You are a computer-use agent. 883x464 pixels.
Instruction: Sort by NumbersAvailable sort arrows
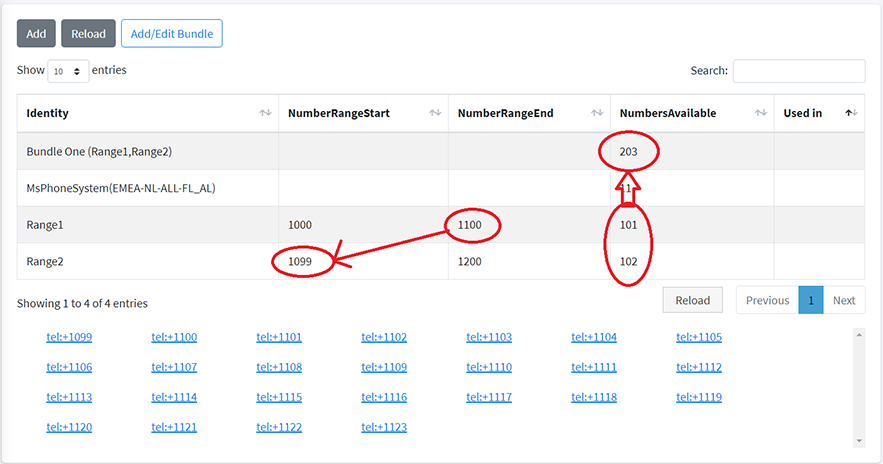pyautogui.click(x=762, y=114)
